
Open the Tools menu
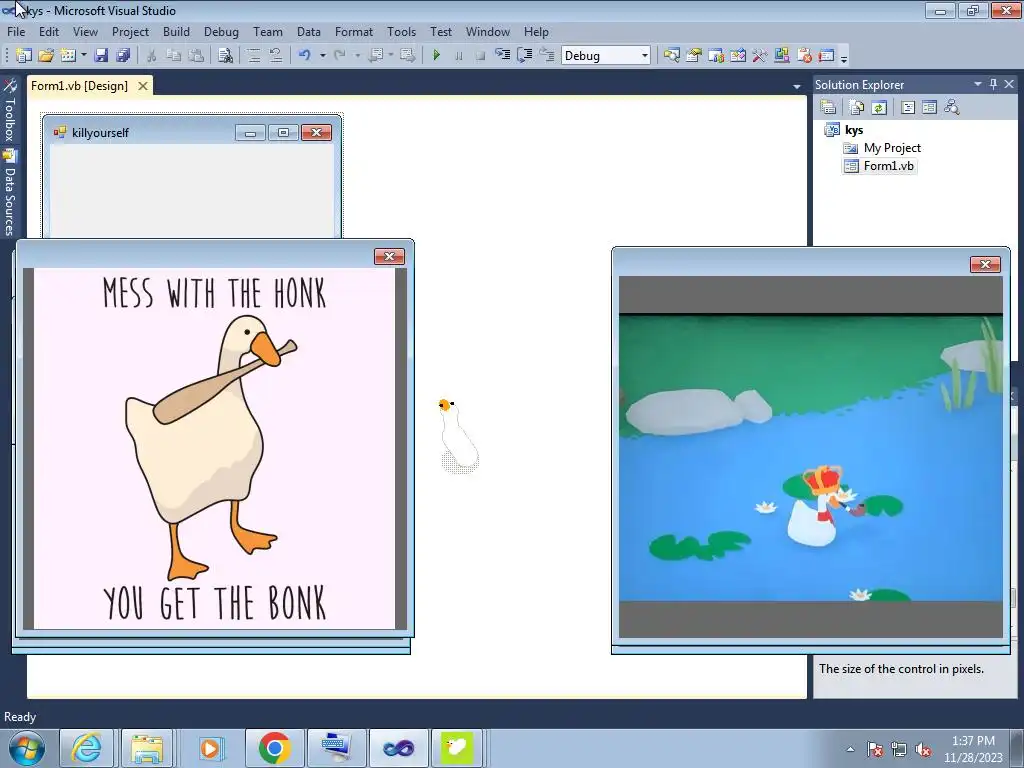[x=402, y=31]
